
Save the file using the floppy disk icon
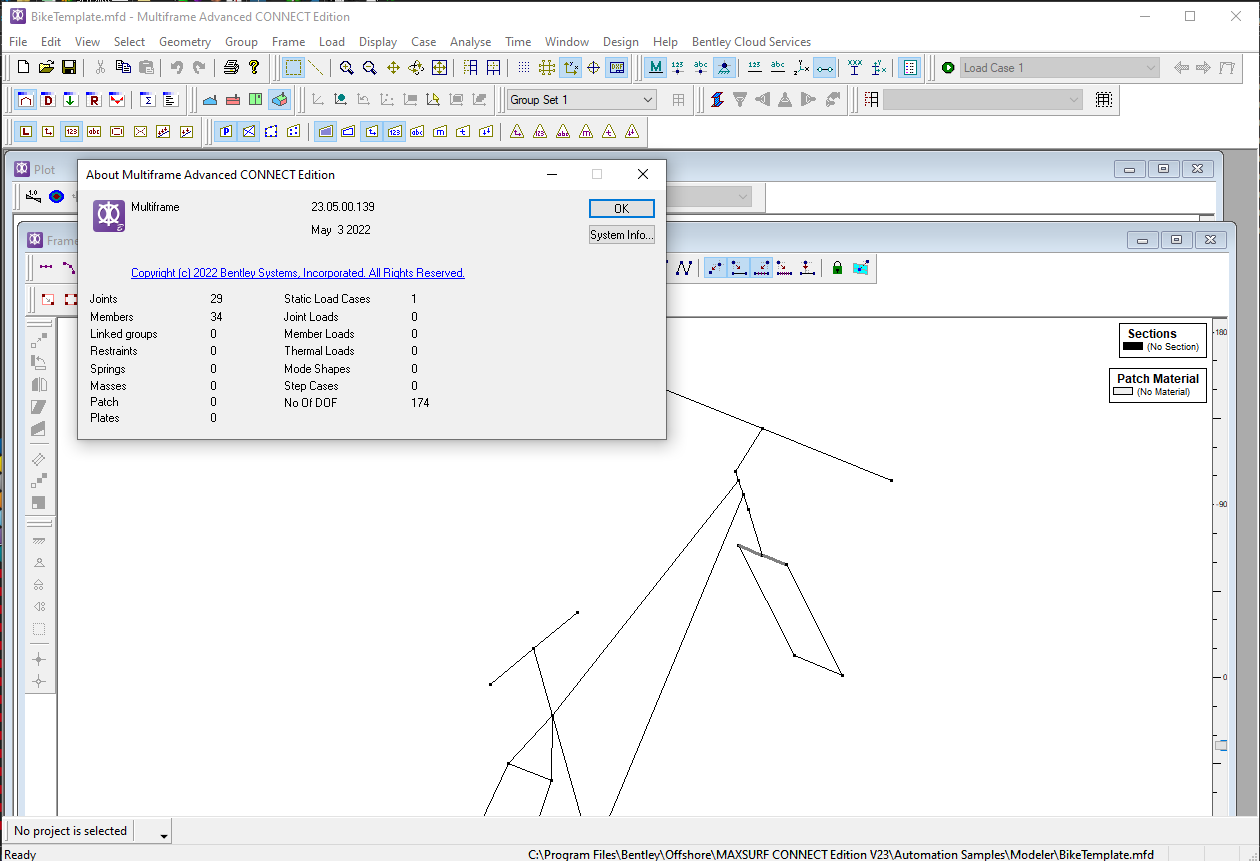click(x=69, y=68)
